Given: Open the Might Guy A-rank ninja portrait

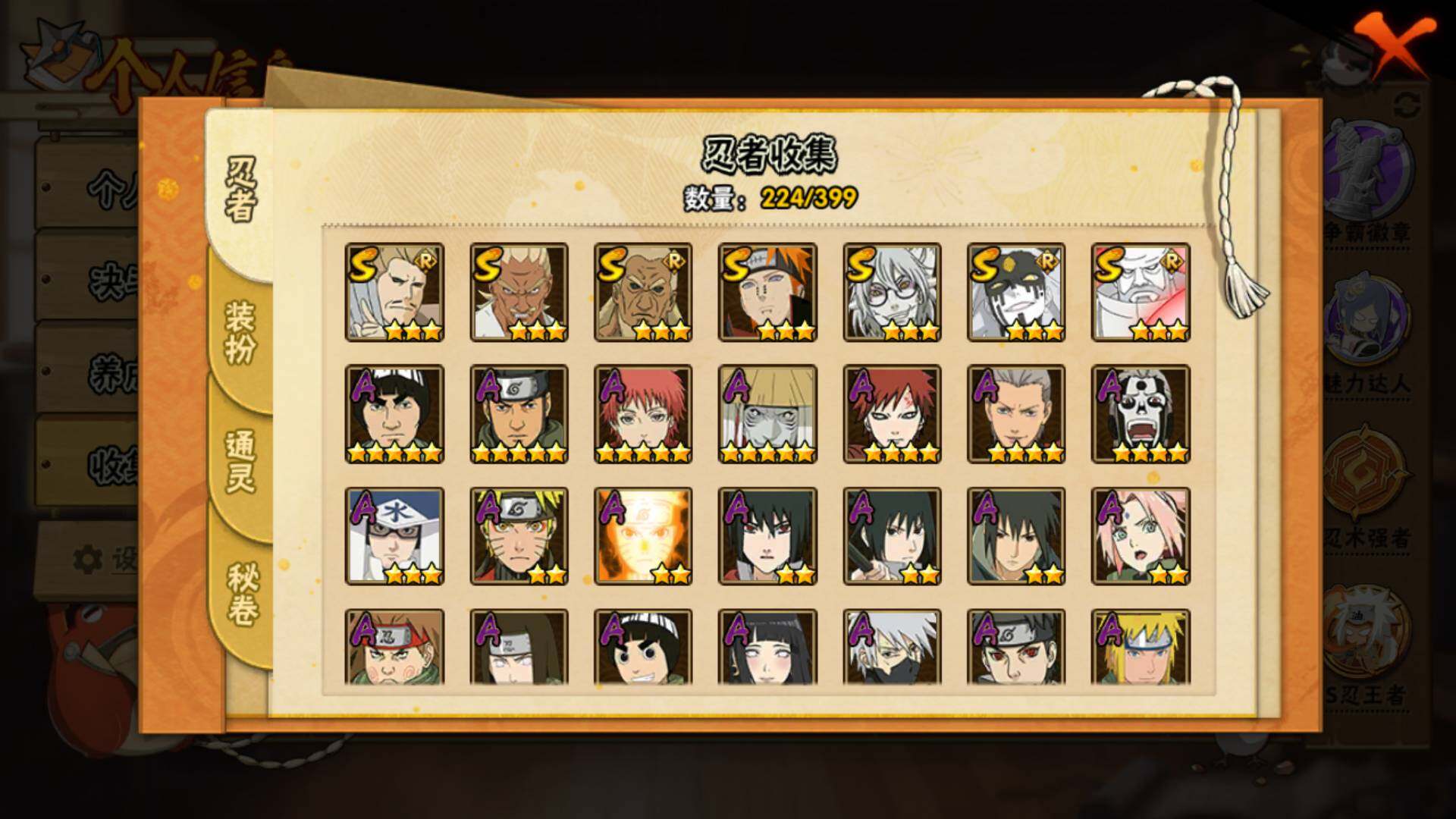Looking at the screenshot, I should [x=394, y=414].
